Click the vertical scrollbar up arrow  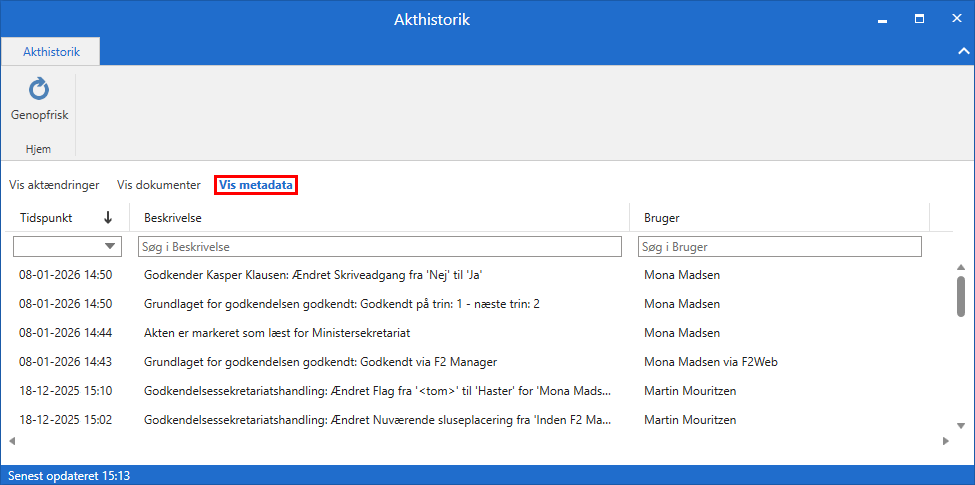pyautogui.click(x=961, y=267)
